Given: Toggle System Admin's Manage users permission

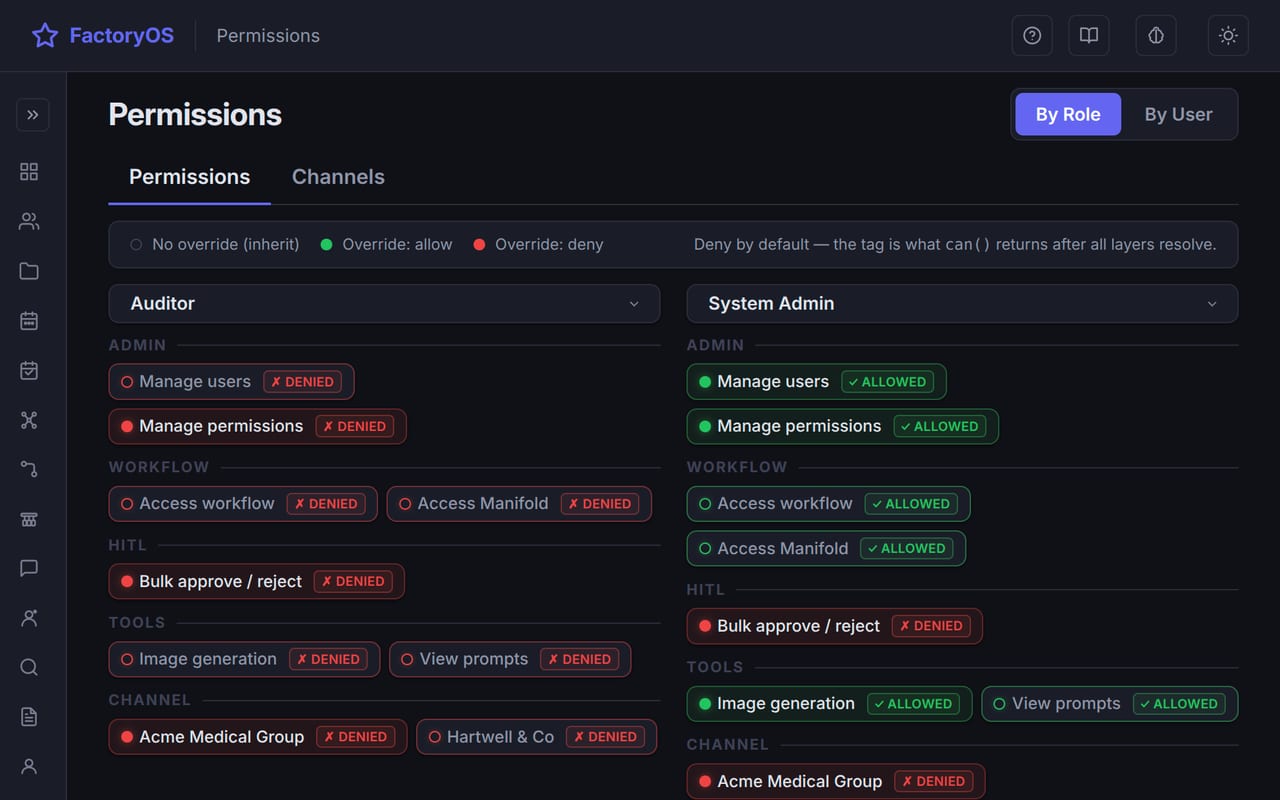Looking at the screenshot, I should coord(816,382).
